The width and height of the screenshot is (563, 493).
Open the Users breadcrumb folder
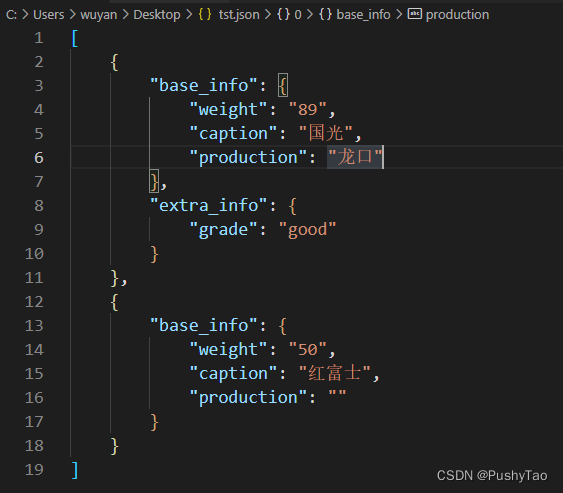(48, 15)
